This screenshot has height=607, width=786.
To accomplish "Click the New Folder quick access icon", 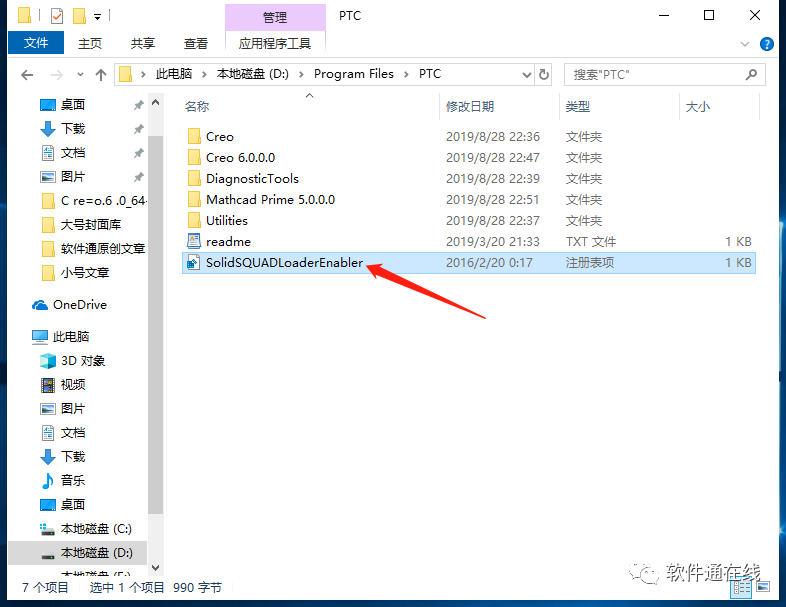I will tap(79, 17).
